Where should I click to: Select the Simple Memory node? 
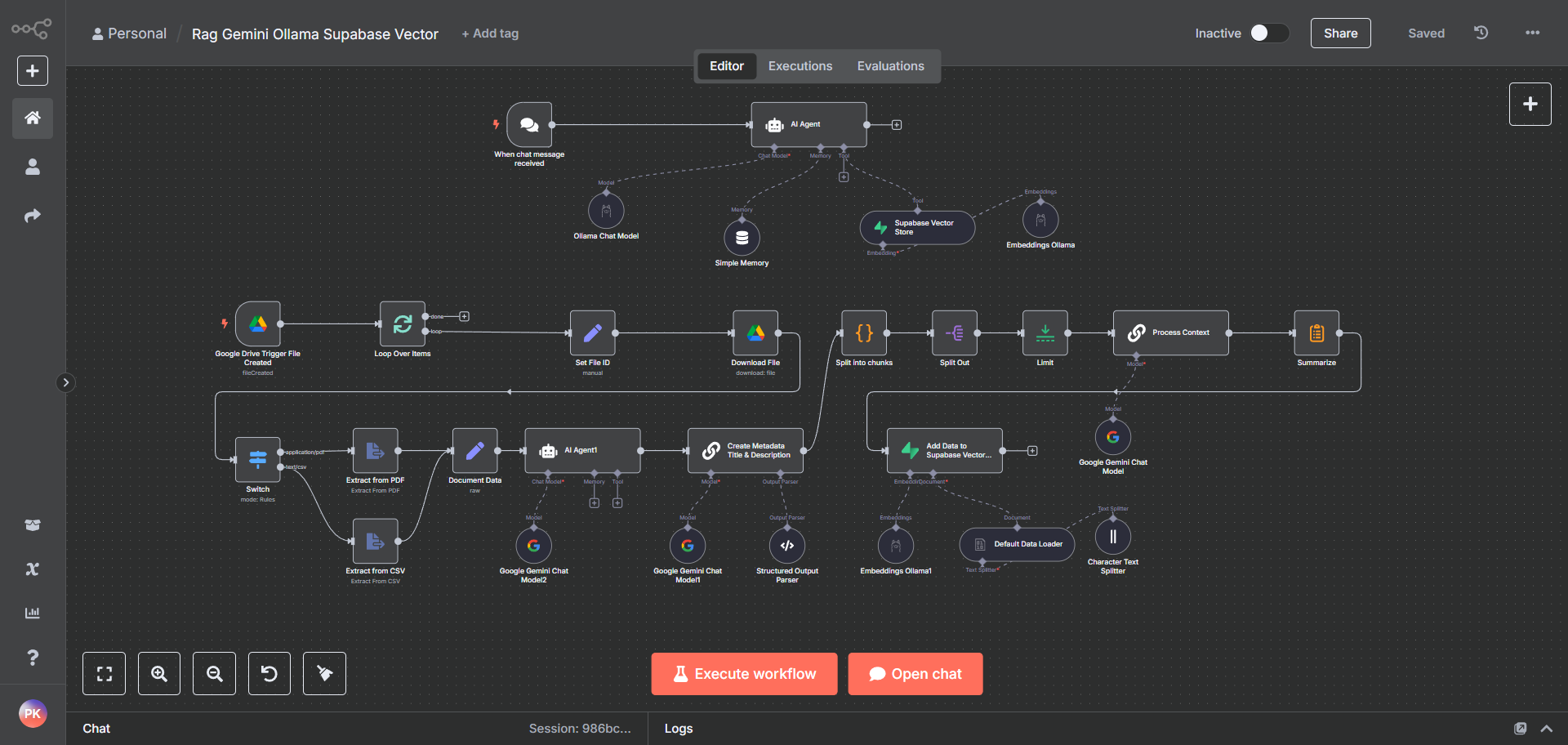pyautogui.click(x=742, y=238)
